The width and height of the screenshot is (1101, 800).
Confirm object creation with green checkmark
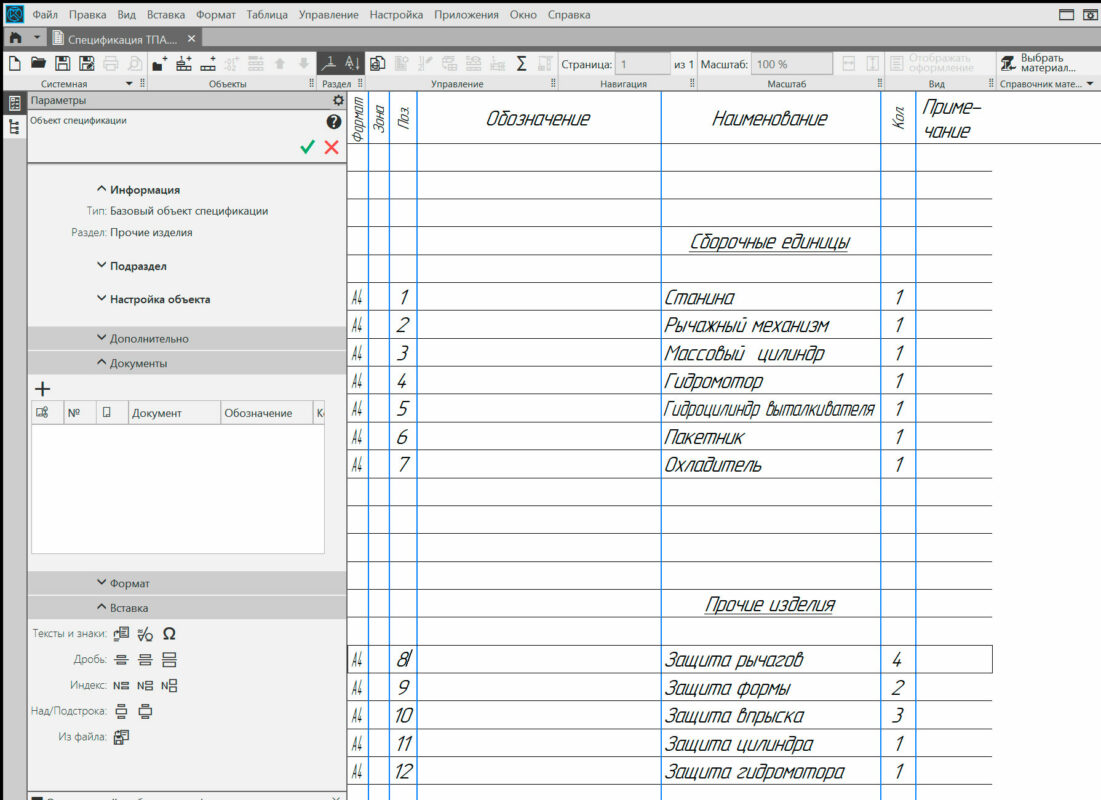click(x=307, y=147)
